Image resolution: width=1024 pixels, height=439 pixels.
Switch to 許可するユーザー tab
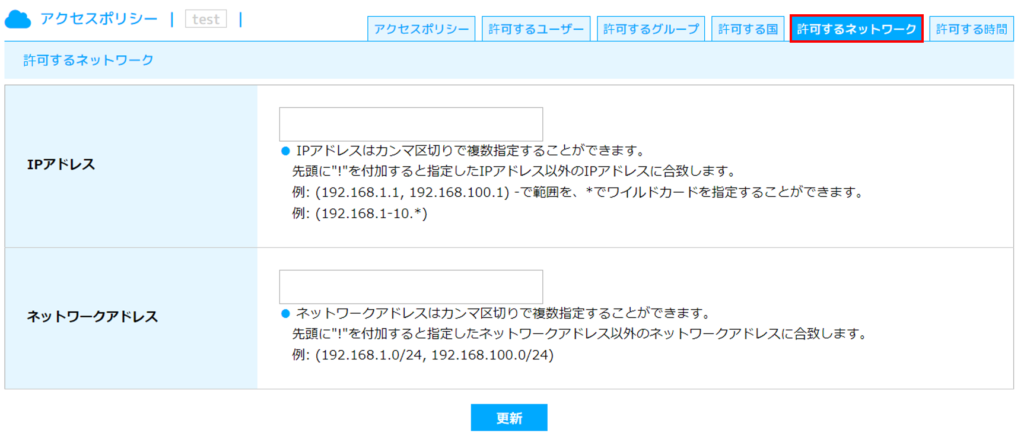pyautogui.click(x=536, y=29)
